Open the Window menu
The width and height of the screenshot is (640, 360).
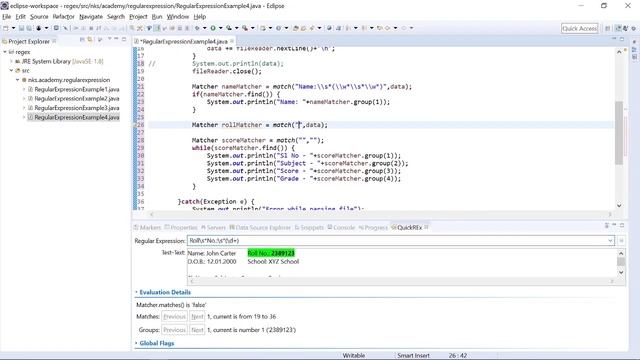tap(178, 17)
